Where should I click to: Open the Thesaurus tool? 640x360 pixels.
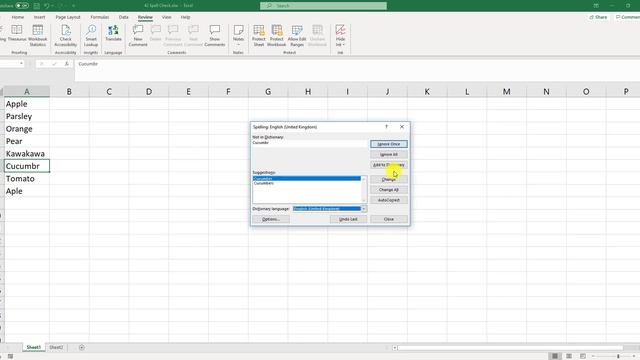[x=17, y=33]
